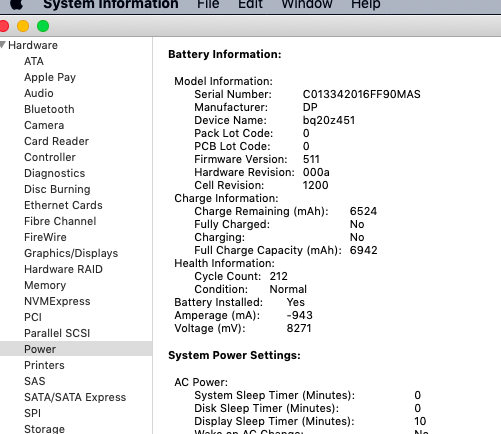Select ATA in the sidebar
This screenshot has height=434, width=501.
34,61
